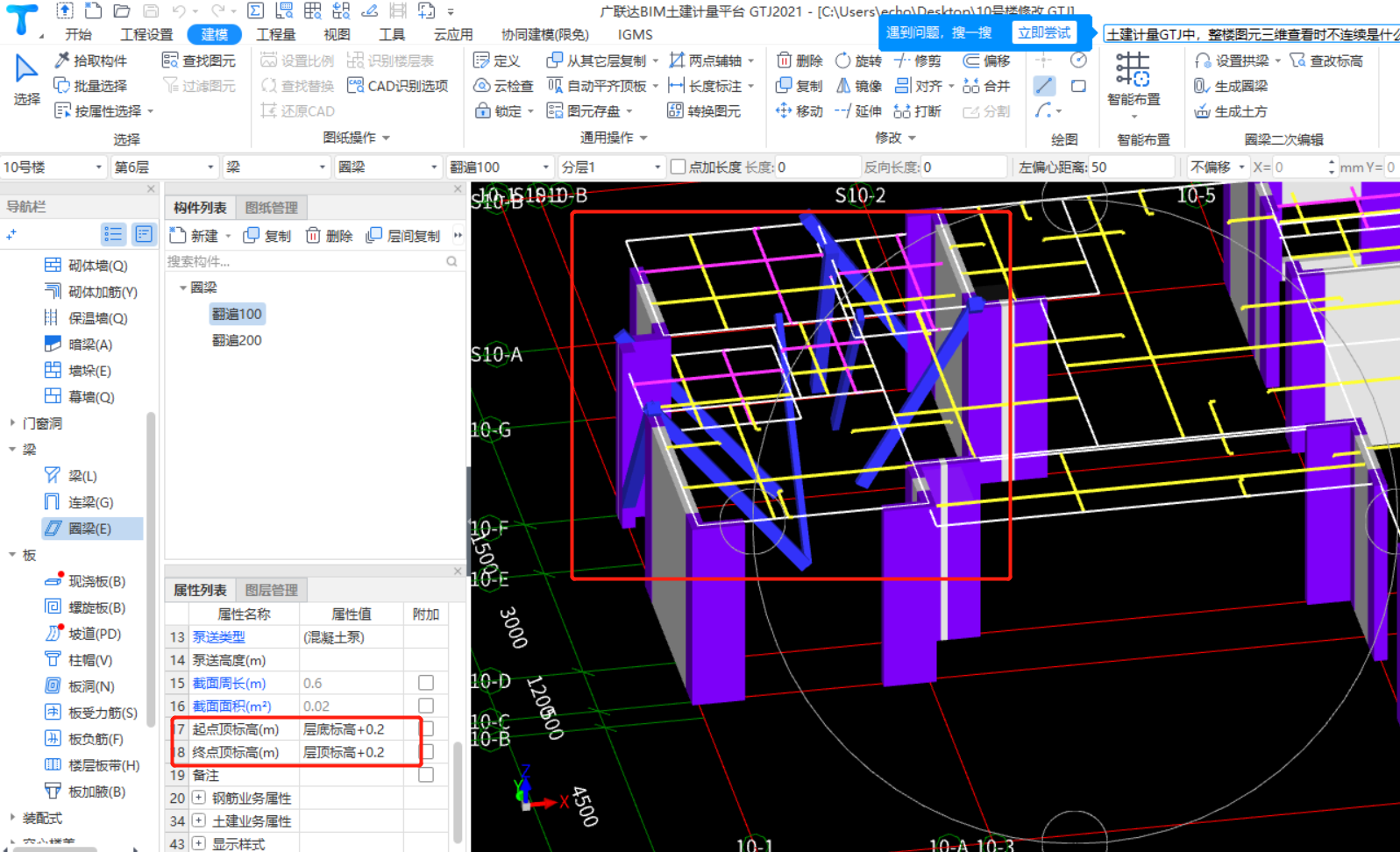Screen dimensions: 1400x852
Task: Expand the 门窗洞 navigation group
Action: click(12, 423)
